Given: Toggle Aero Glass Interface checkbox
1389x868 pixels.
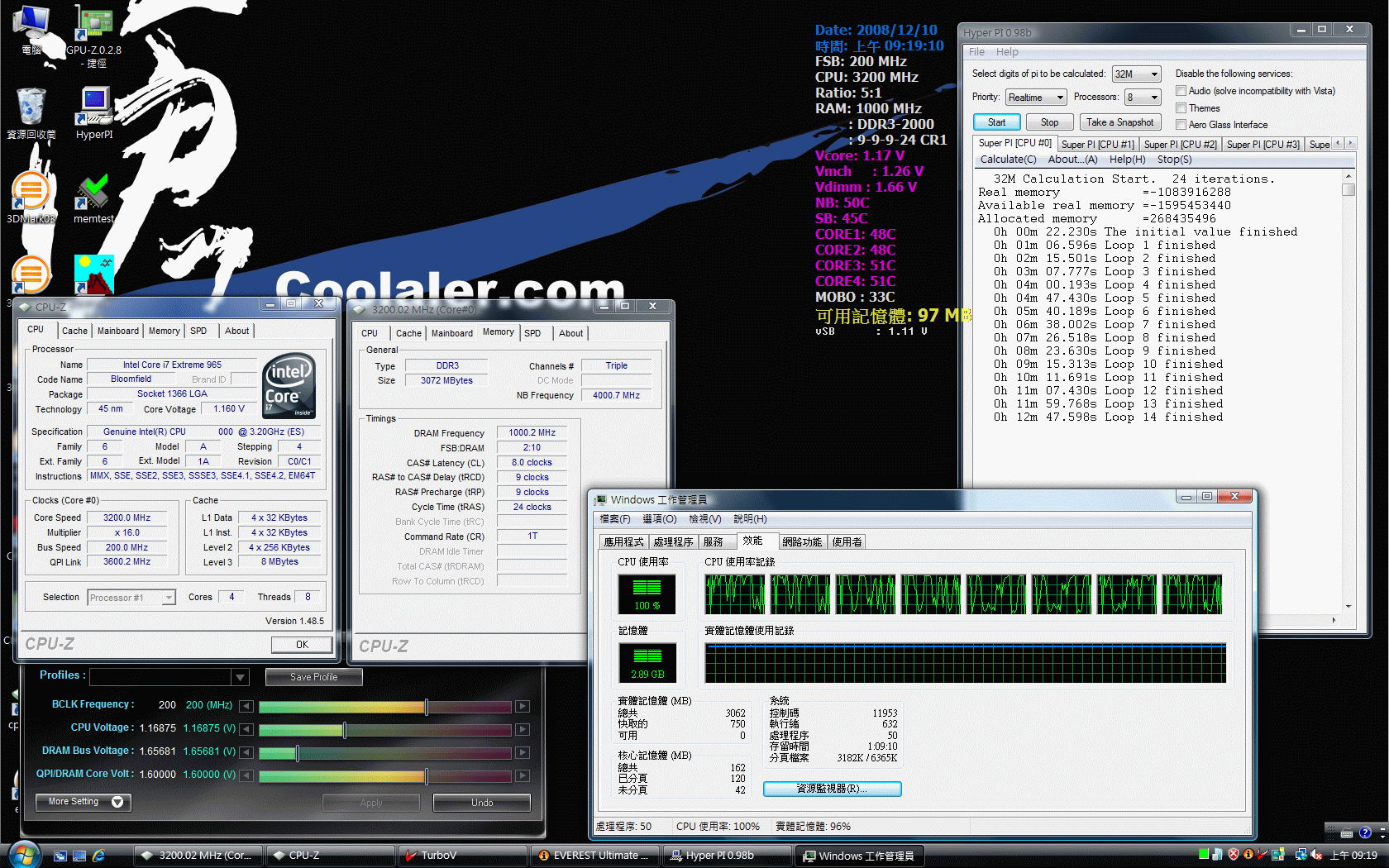Looking at the screenshot, I should coord(1181,125).
